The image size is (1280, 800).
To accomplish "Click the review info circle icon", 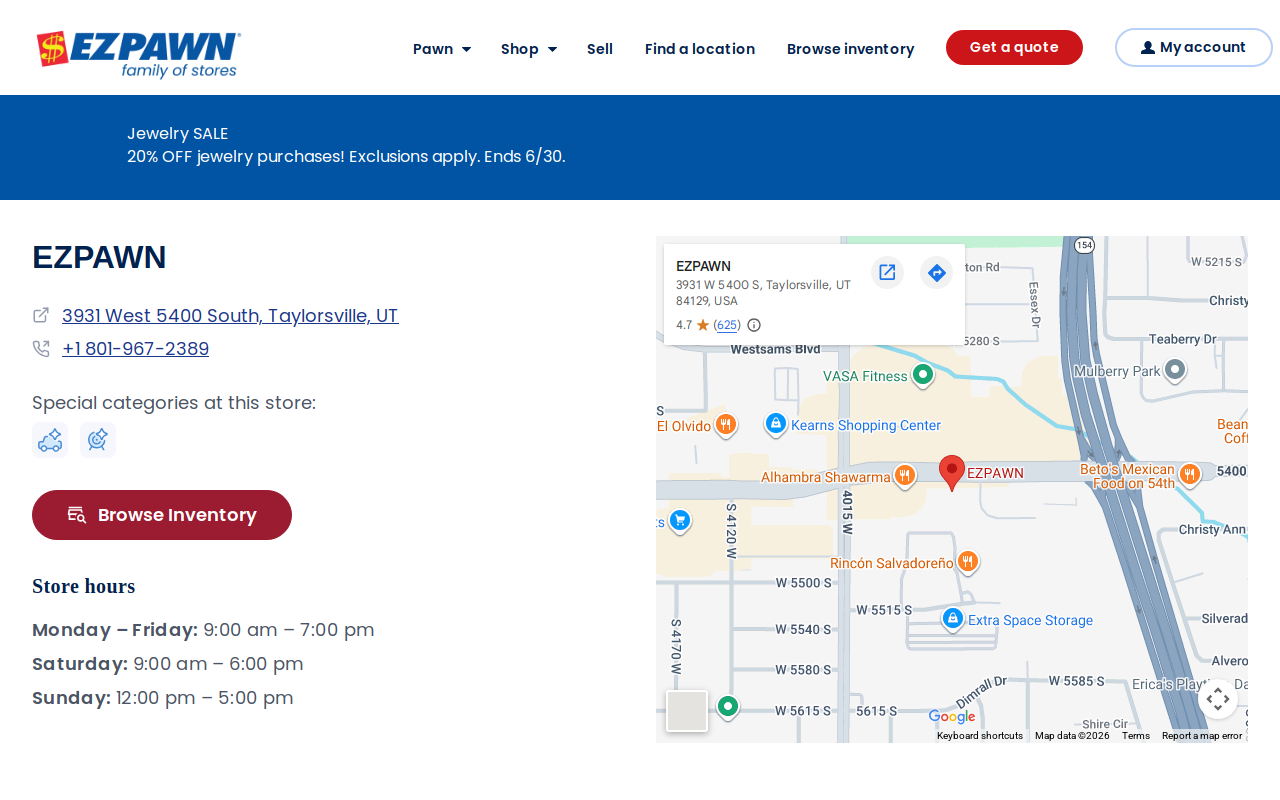I will tap(754, 325).
